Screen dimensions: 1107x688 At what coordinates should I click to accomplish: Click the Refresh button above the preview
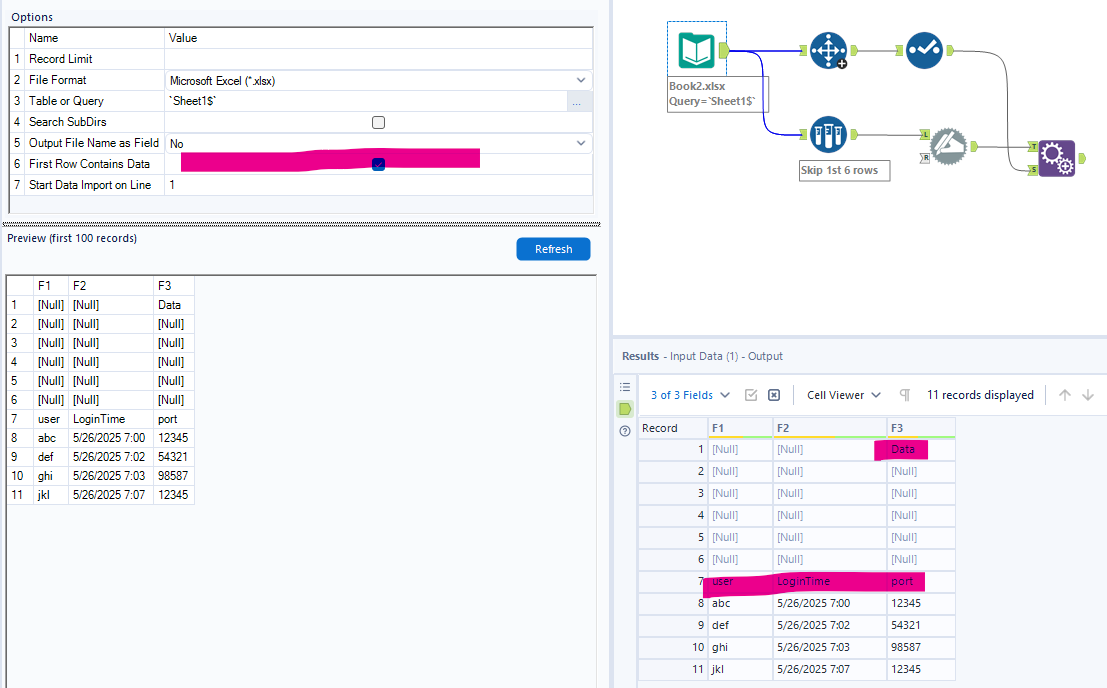pos(553,248)
